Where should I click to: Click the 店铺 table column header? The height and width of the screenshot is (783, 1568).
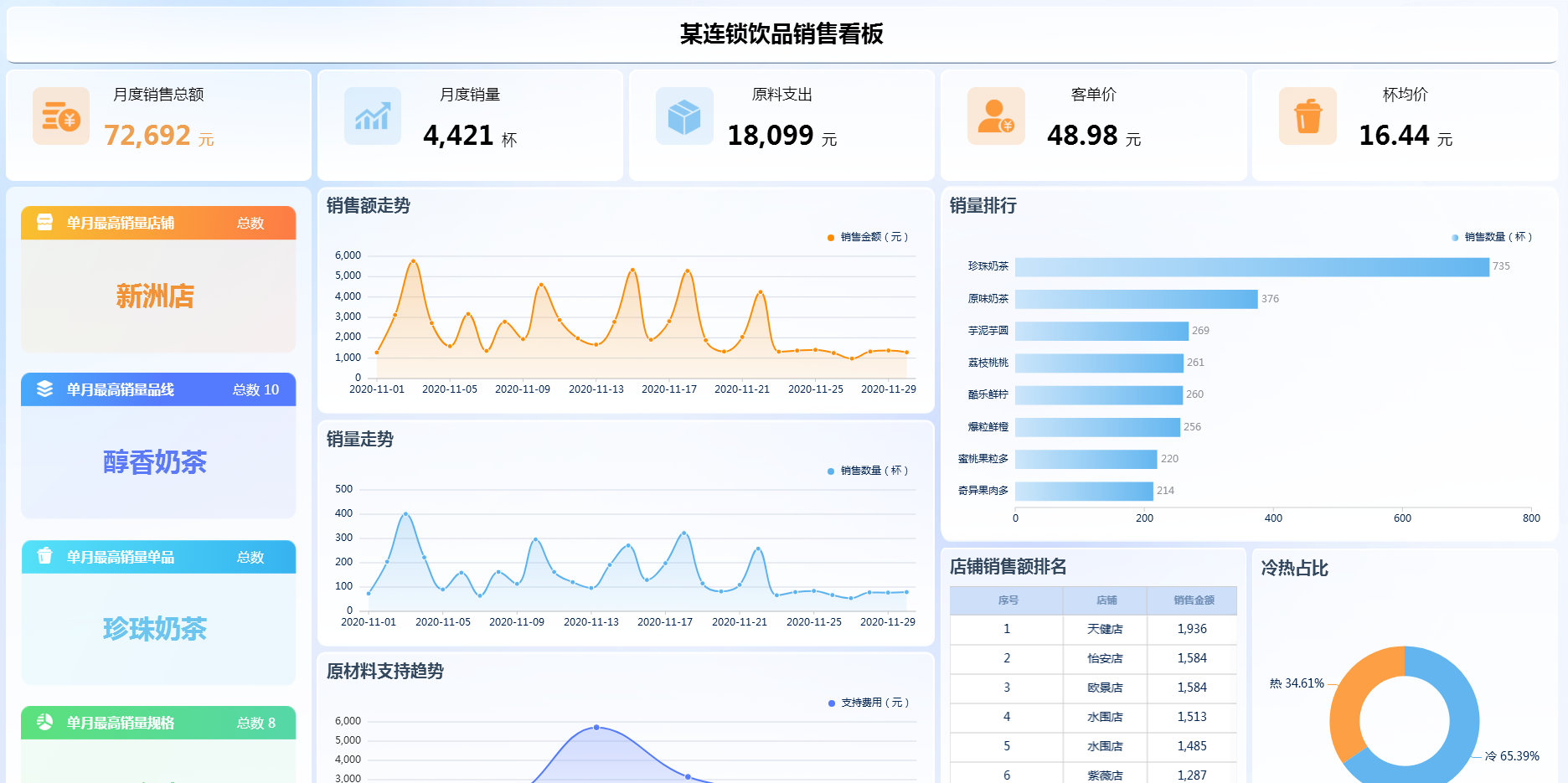pos(1106,600)
